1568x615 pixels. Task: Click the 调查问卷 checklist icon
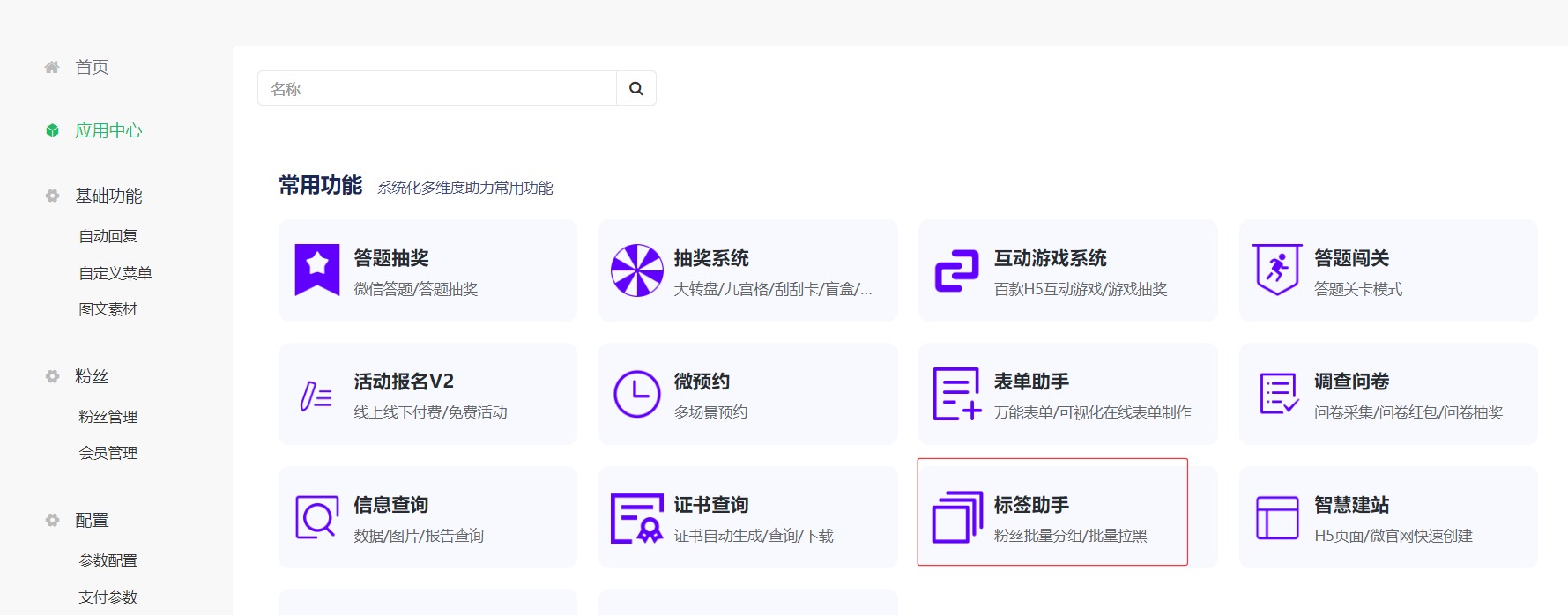(1279, 394)
